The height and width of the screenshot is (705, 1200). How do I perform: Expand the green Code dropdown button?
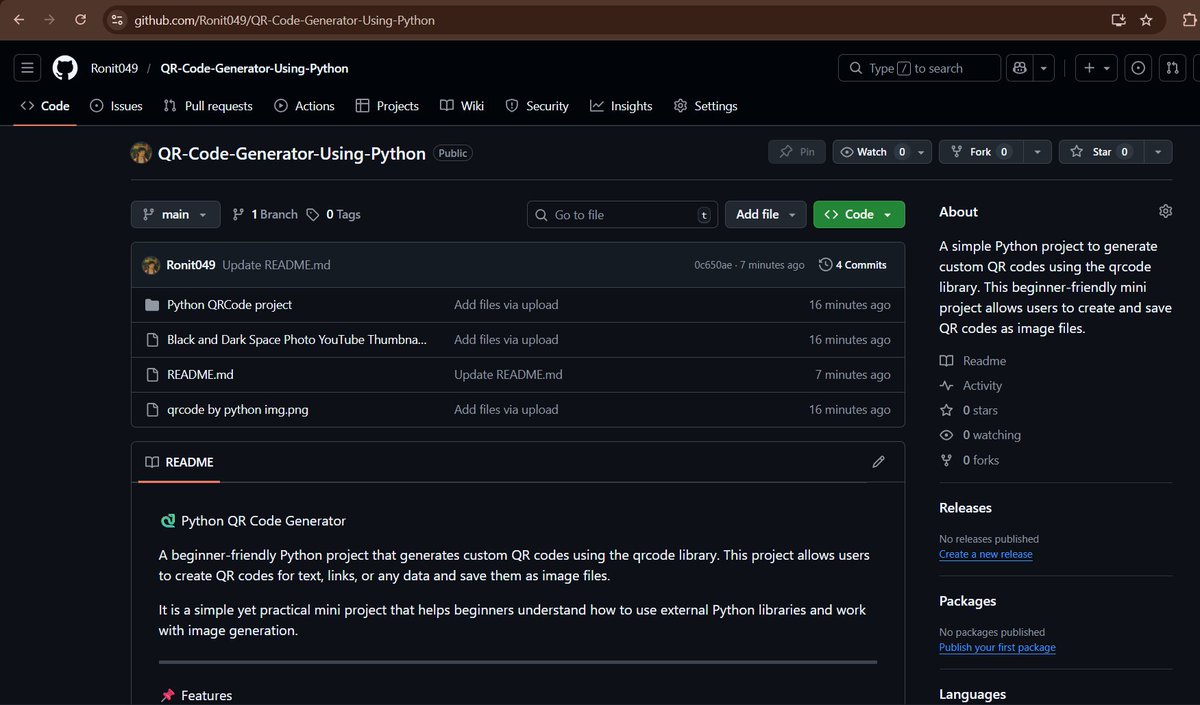pos(859,214)
